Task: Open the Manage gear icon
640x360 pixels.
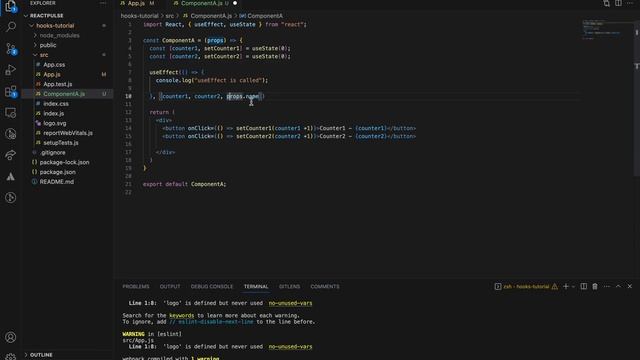Action: [x=11, y=356]
